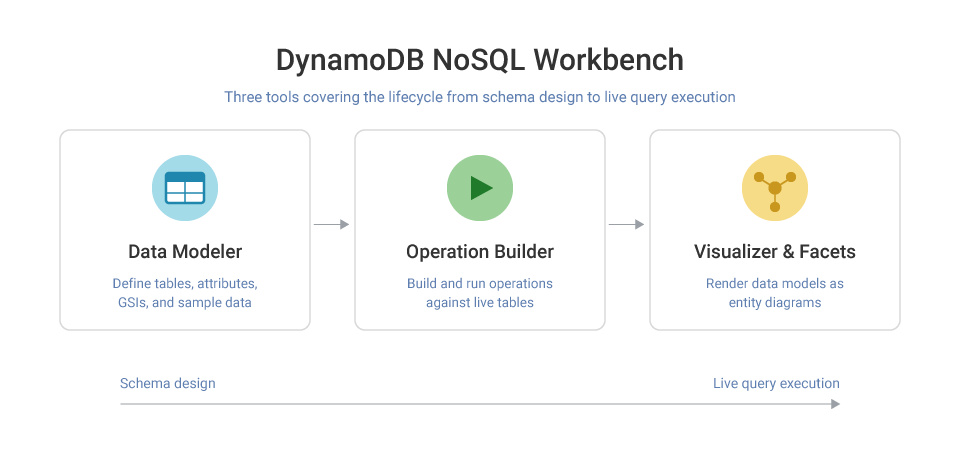Click the subtitle about three tools covering lifecycle
960x450 pixels.
[x=480, y=97]
